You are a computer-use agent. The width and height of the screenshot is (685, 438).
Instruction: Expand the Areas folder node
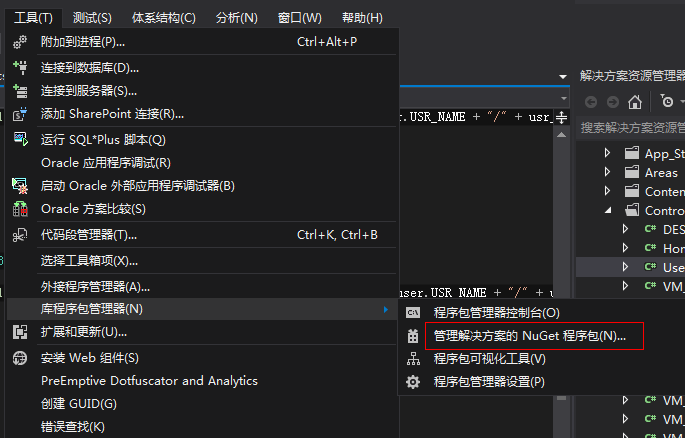pyautogui.click(x=608, y=172)
